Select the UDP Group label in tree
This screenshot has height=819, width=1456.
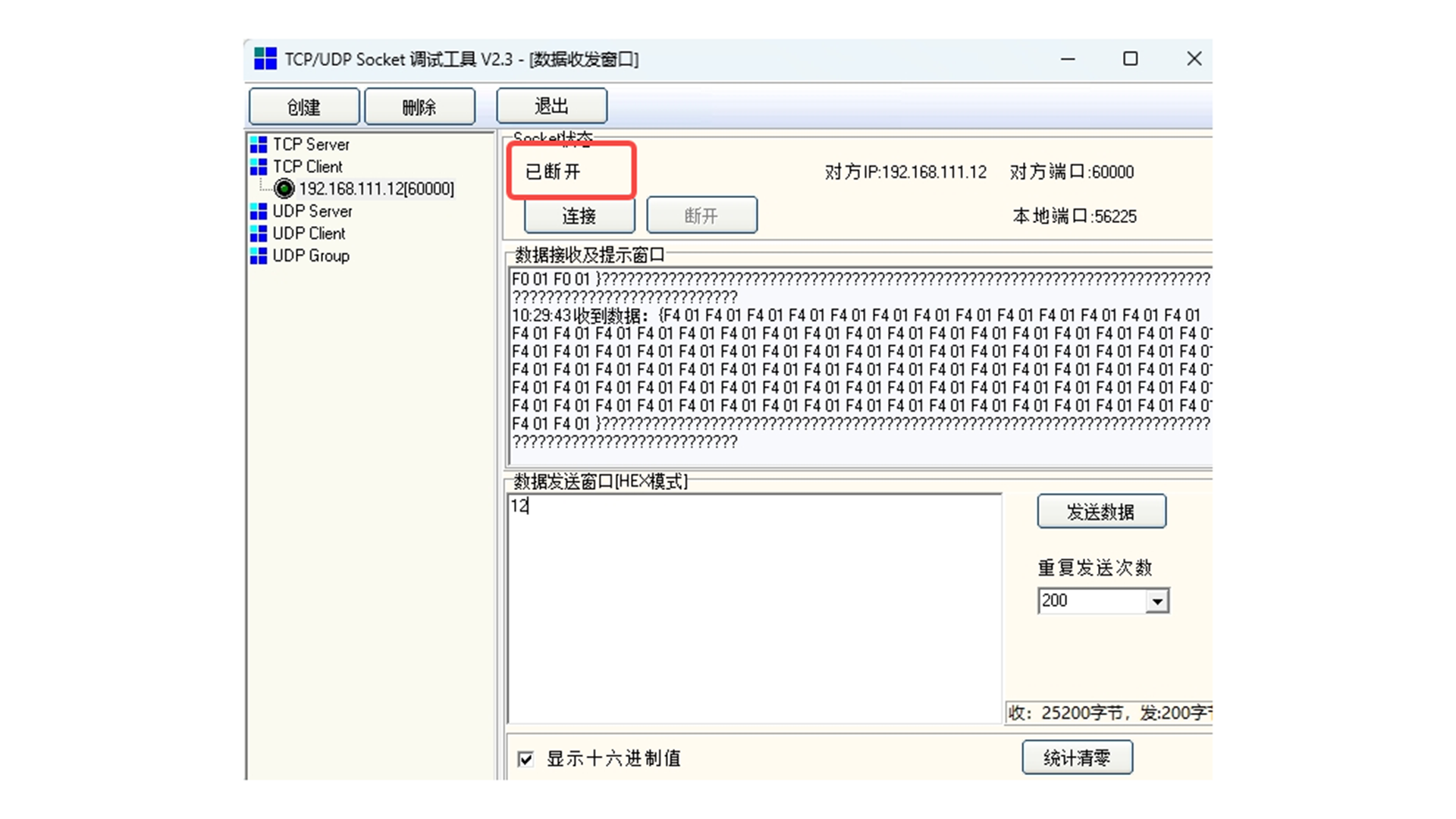tap(311, 256)
